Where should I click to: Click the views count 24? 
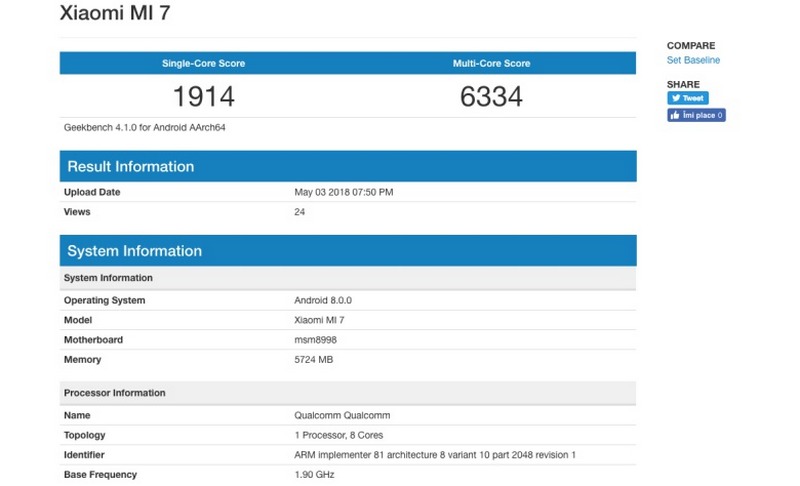tap(299, 212)
